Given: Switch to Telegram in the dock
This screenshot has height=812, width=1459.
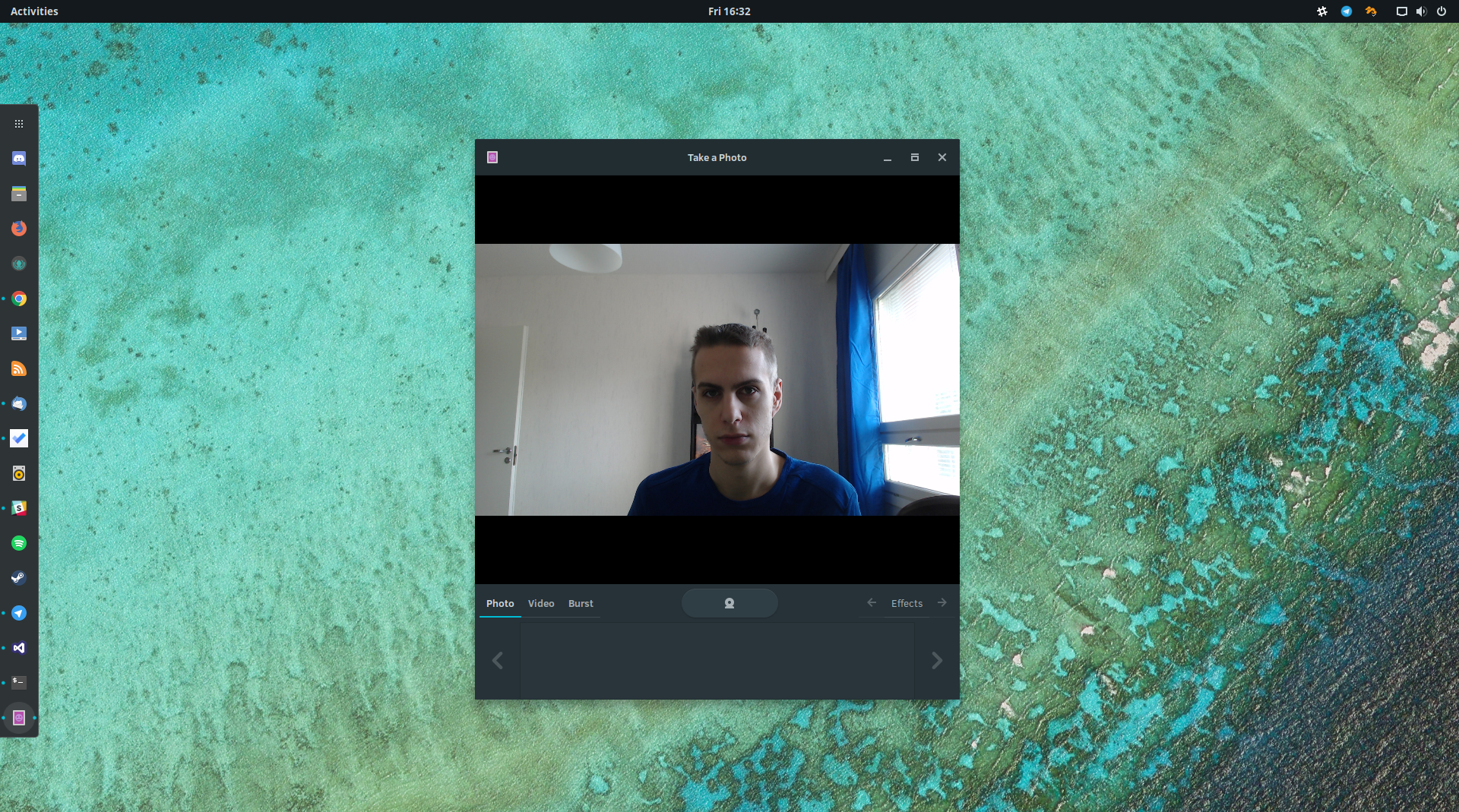Looking at the screenshot, I should point(19,613).
